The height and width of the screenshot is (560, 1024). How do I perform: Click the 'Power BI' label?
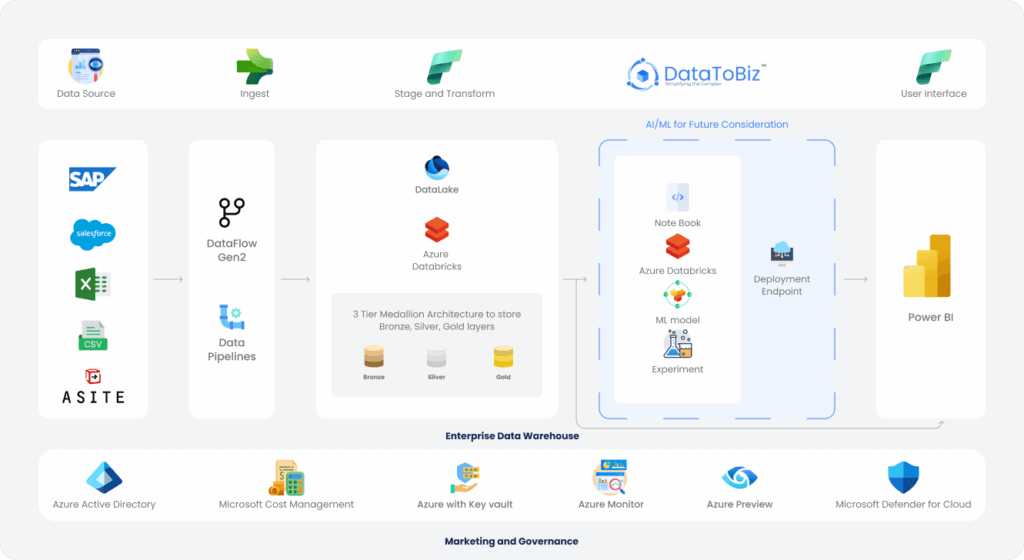click(931, 317)
